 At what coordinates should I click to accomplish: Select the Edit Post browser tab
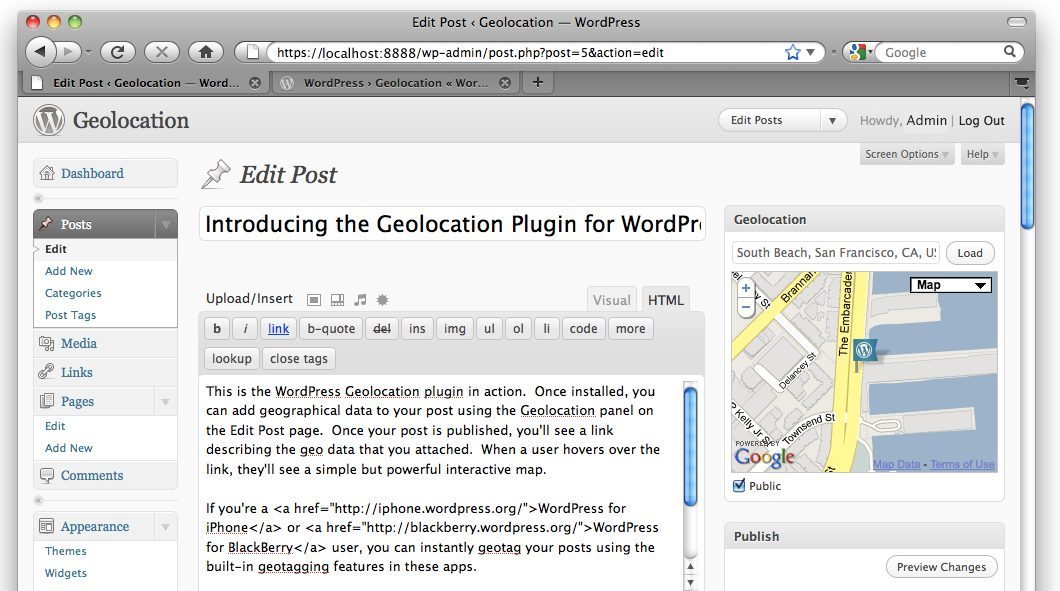point(145,82)
